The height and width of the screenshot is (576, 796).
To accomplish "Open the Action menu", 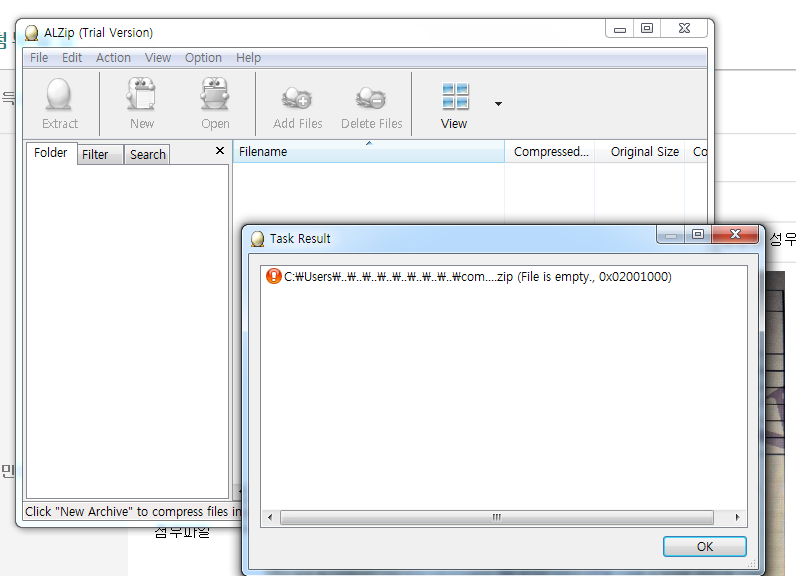I will coord(113,58).
